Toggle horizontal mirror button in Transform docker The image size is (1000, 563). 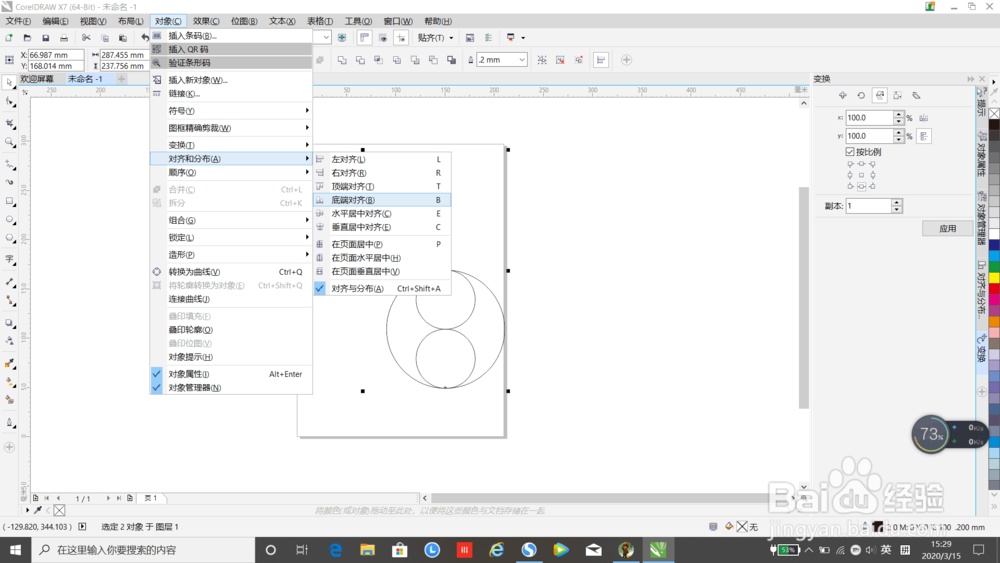(x=923, y=118)
